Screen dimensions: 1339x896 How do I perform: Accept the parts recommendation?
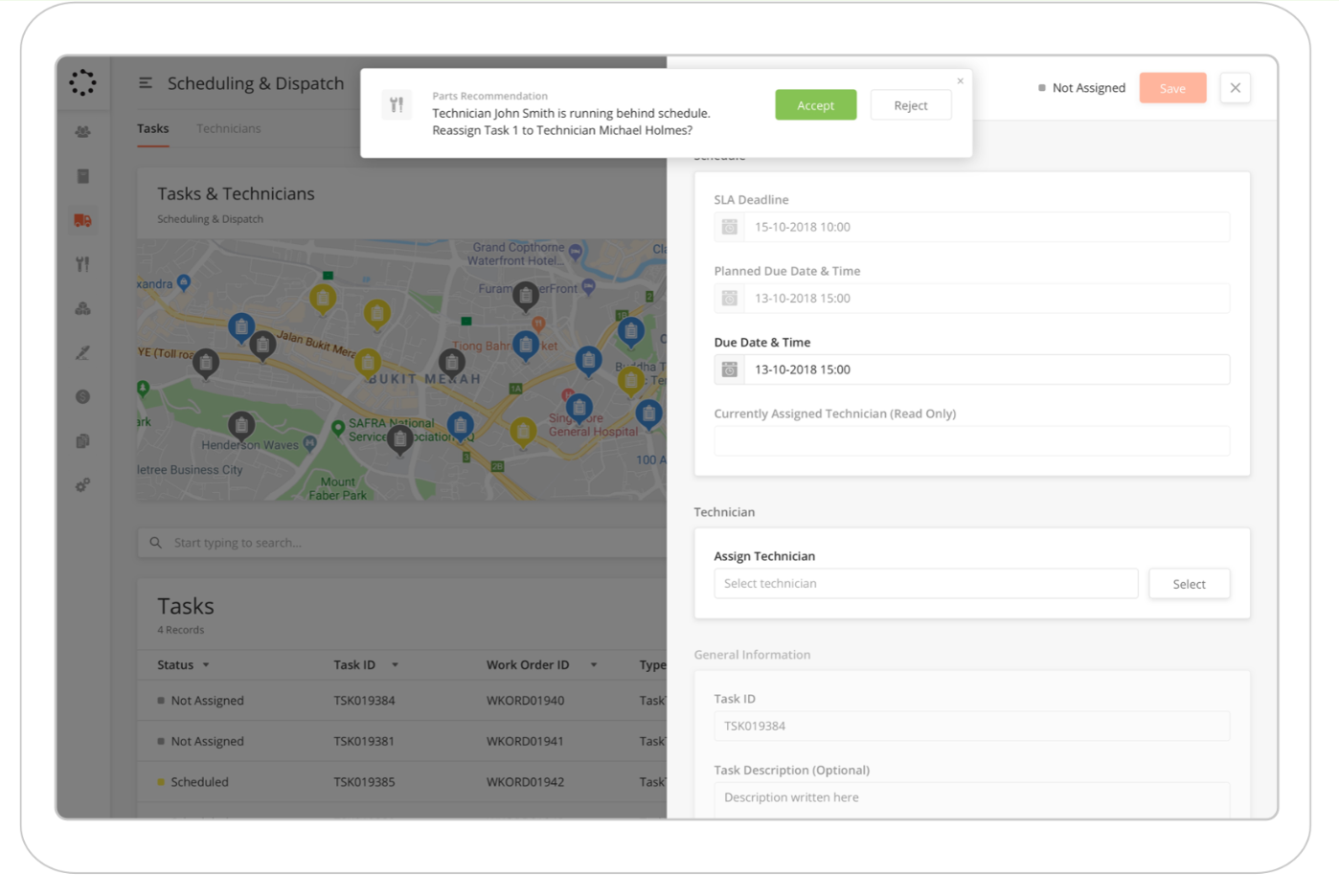[x=816, y=105]
